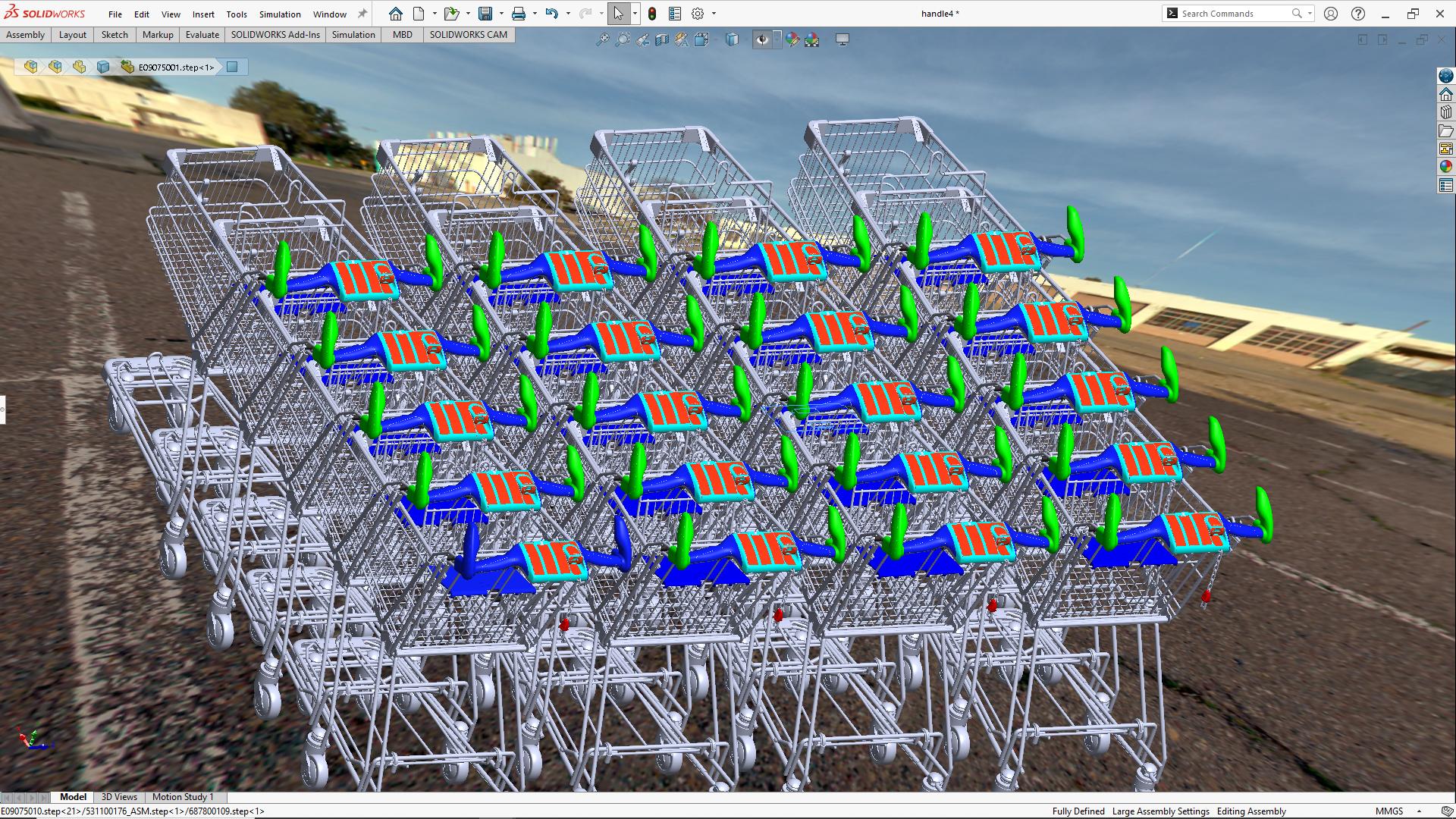This screenshot has height=819, width=1456.
Task: Click the SOLIDWORKS Add-Ins button
Action: (275, 34)
